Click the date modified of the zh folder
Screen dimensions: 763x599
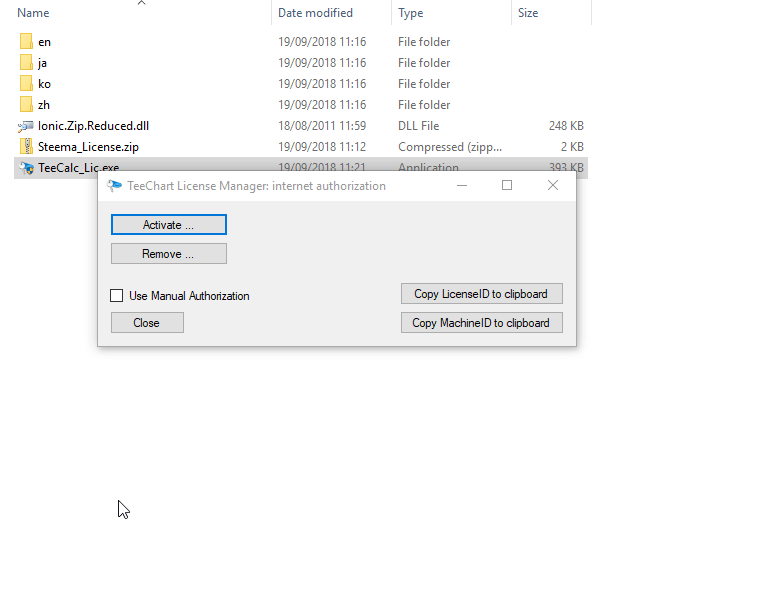click(322, 105)
